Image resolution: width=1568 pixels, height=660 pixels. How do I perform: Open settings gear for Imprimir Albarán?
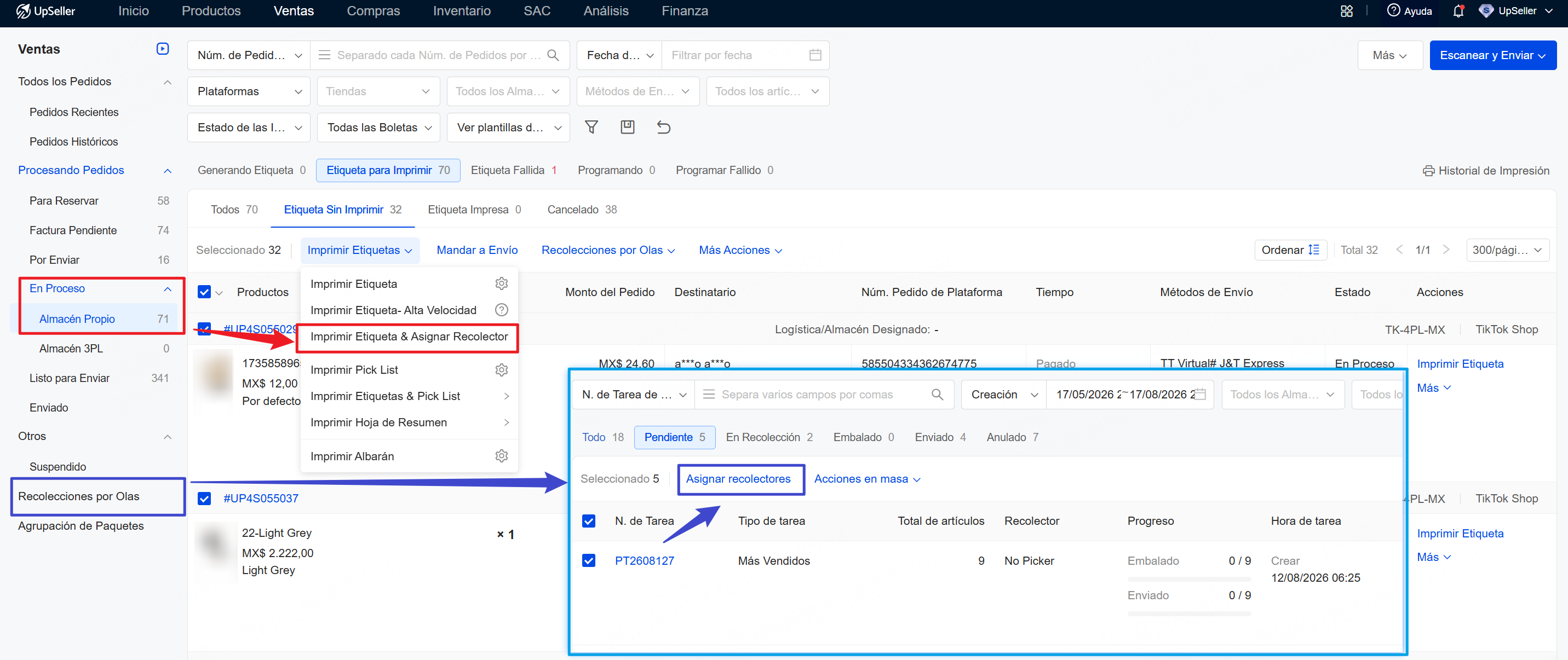point(501,456)
